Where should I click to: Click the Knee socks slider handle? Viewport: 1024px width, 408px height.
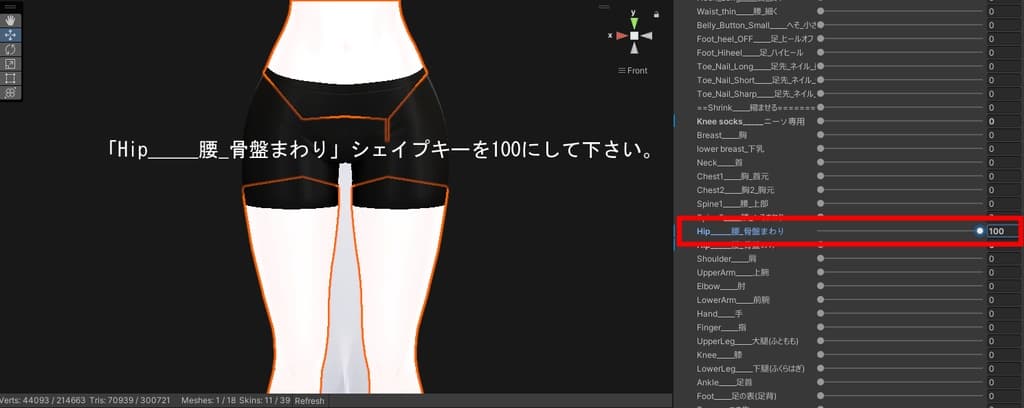tap(821, 121)
